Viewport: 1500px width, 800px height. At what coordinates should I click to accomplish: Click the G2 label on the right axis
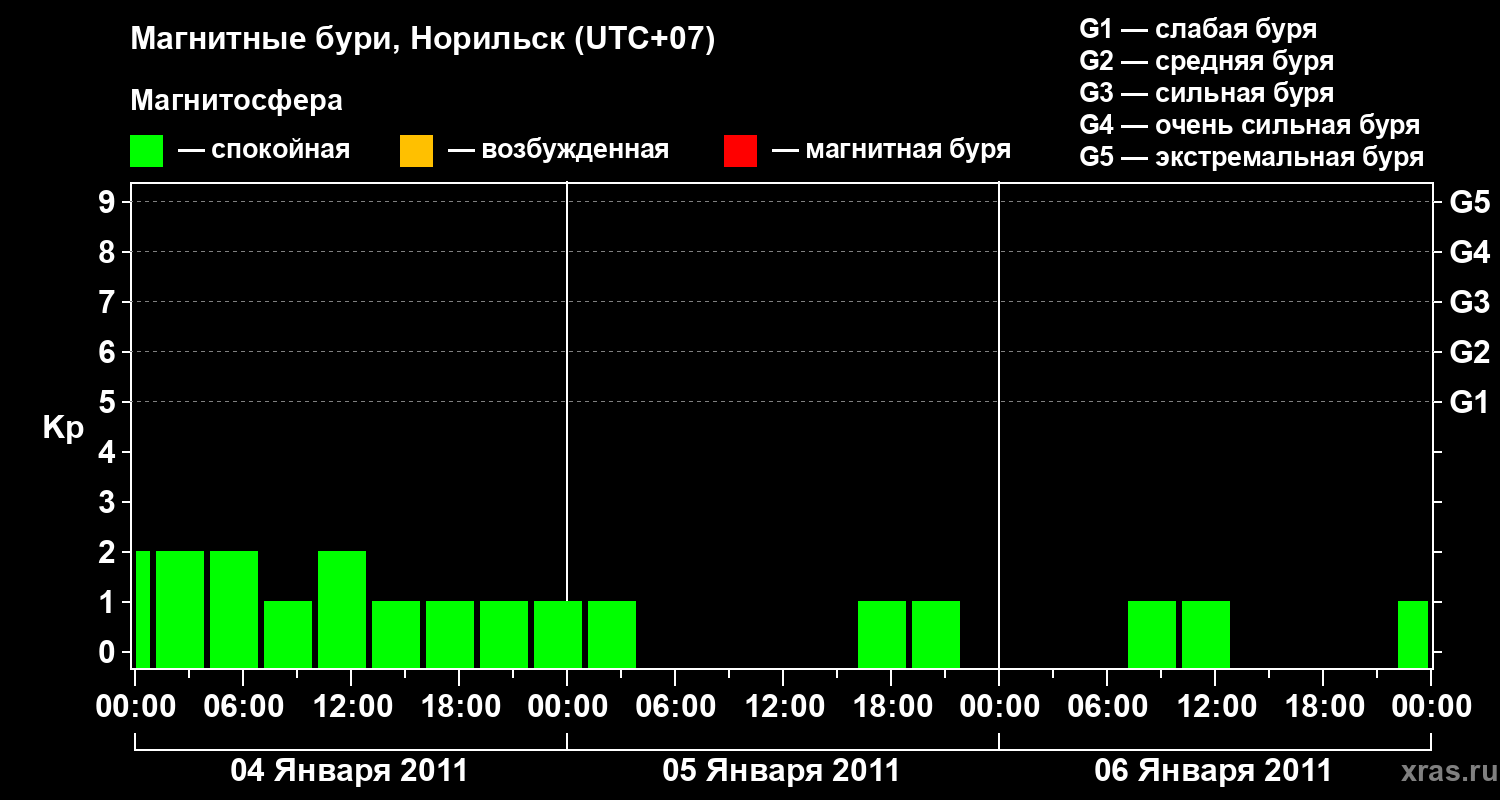[1469, 353]
